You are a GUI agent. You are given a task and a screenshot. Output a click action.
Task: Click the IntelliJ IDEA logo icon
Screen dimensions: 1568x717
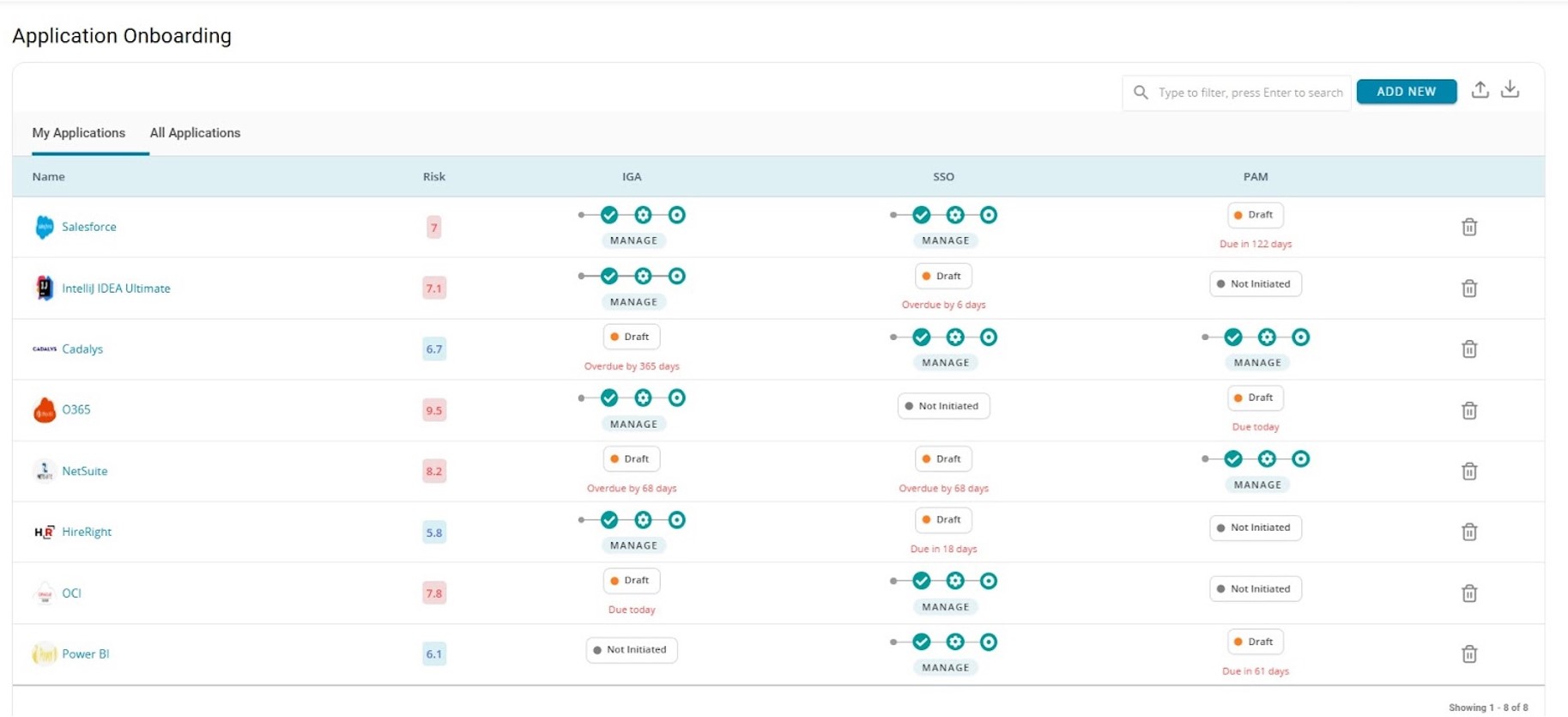point(45,288)
